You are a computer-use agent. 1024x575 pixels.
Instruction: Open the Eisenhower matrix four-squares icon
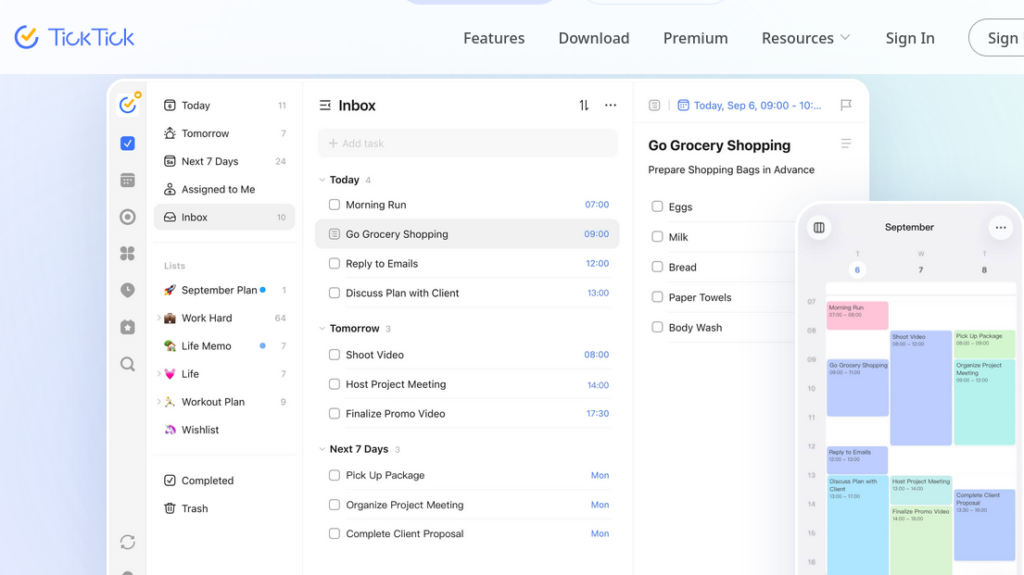pyautogui.click(x=127, y=254)
